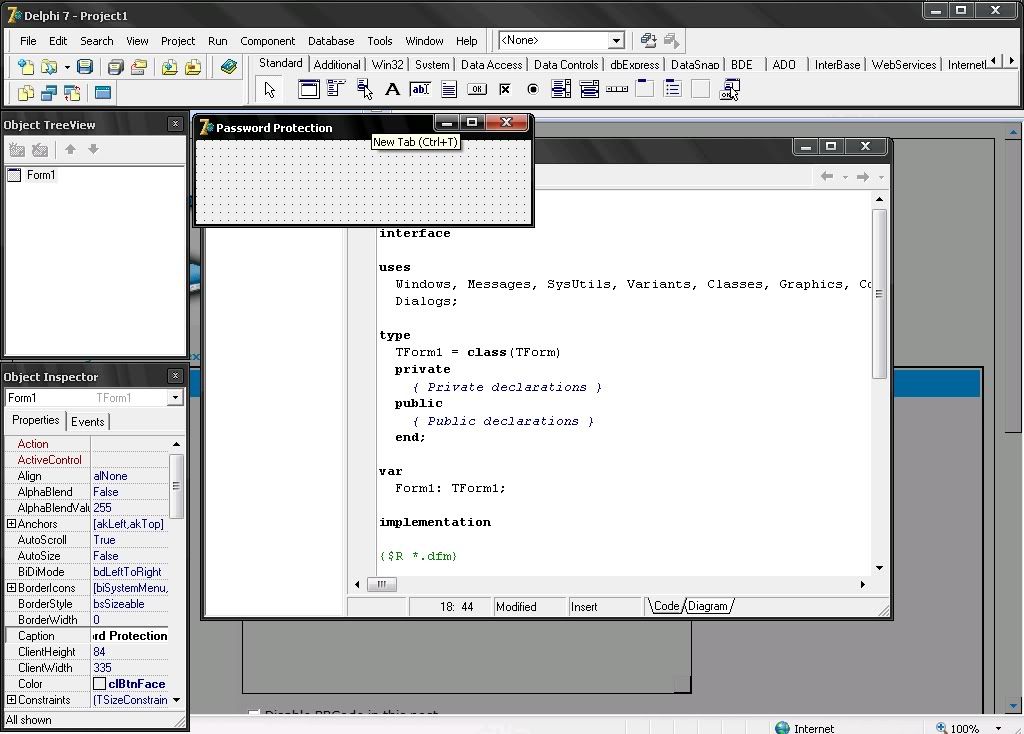Switch to the Diagram editor tab

[x=708, y=606]
